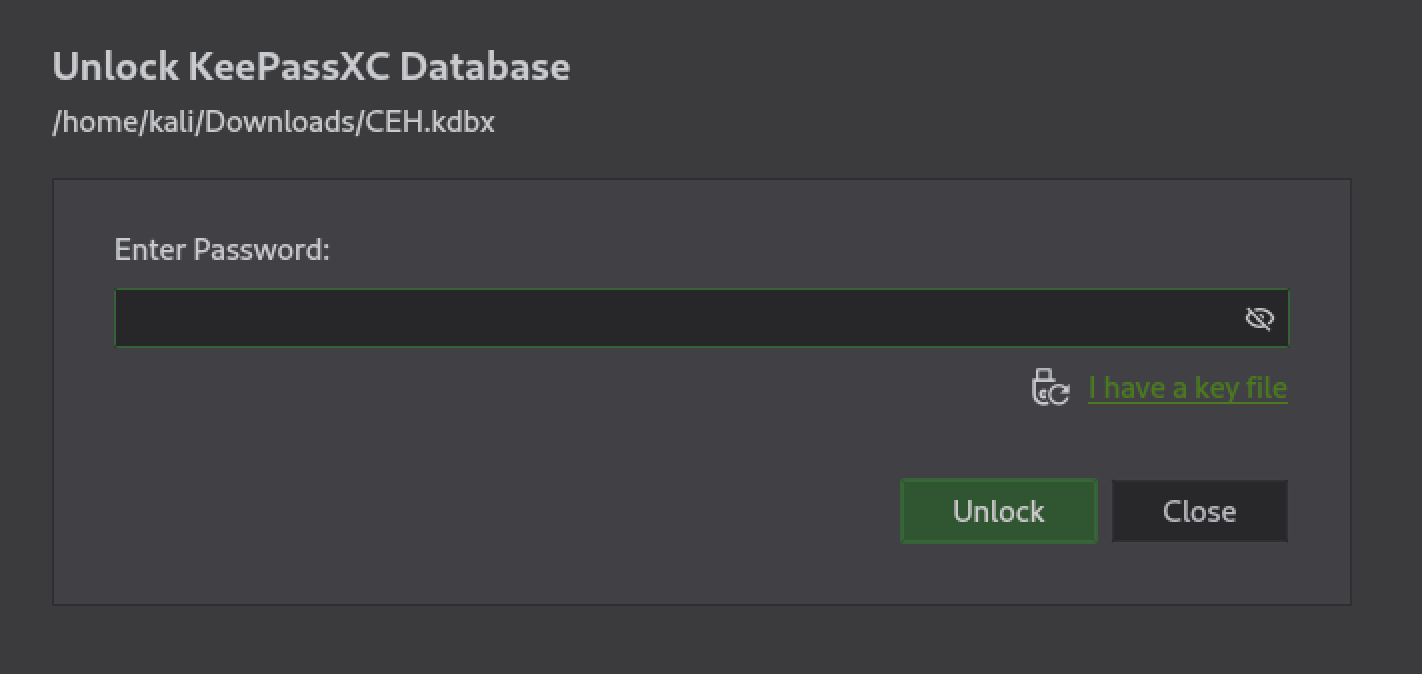The image size is (1422, 674).
Task: Click the Enter Password label
Action: (x=222, y=249)
